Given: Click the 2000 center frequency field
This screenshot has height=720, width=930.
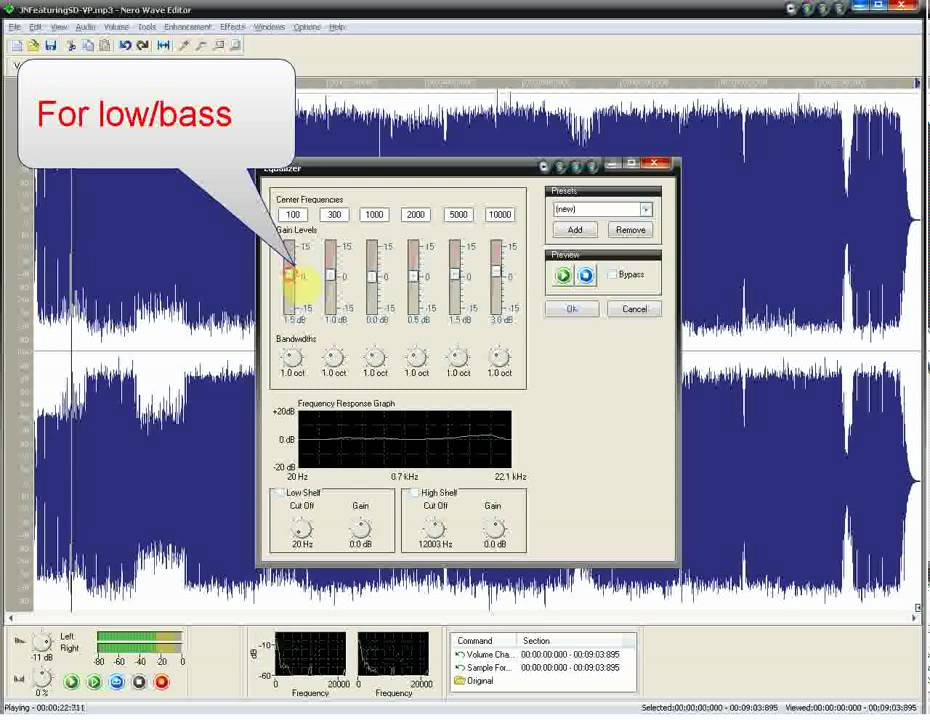Looking at the screenshot, I should point(415,215).
